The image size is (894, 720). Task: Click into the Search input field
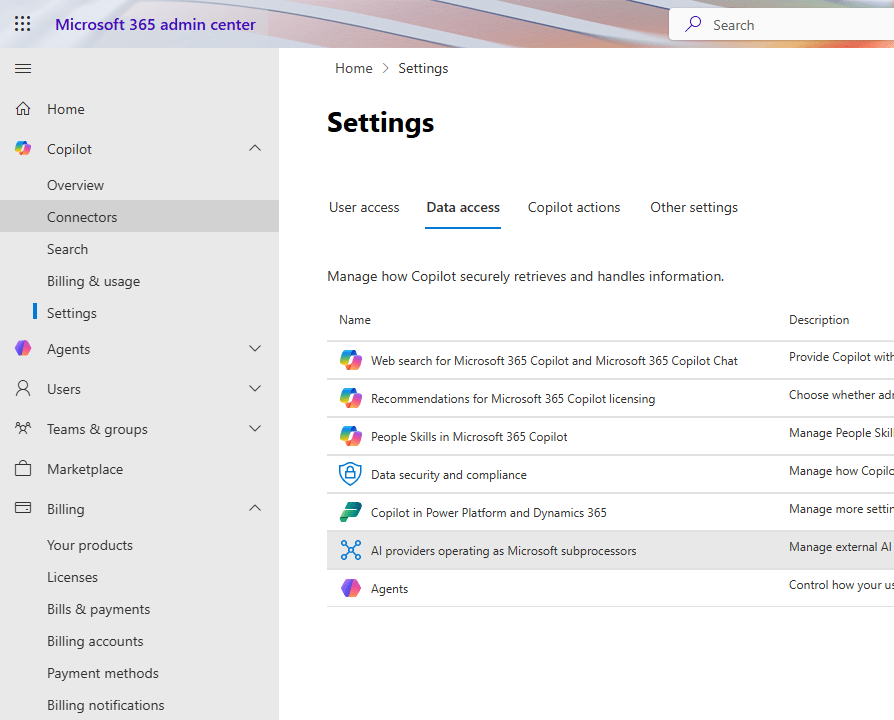point(790,25)
